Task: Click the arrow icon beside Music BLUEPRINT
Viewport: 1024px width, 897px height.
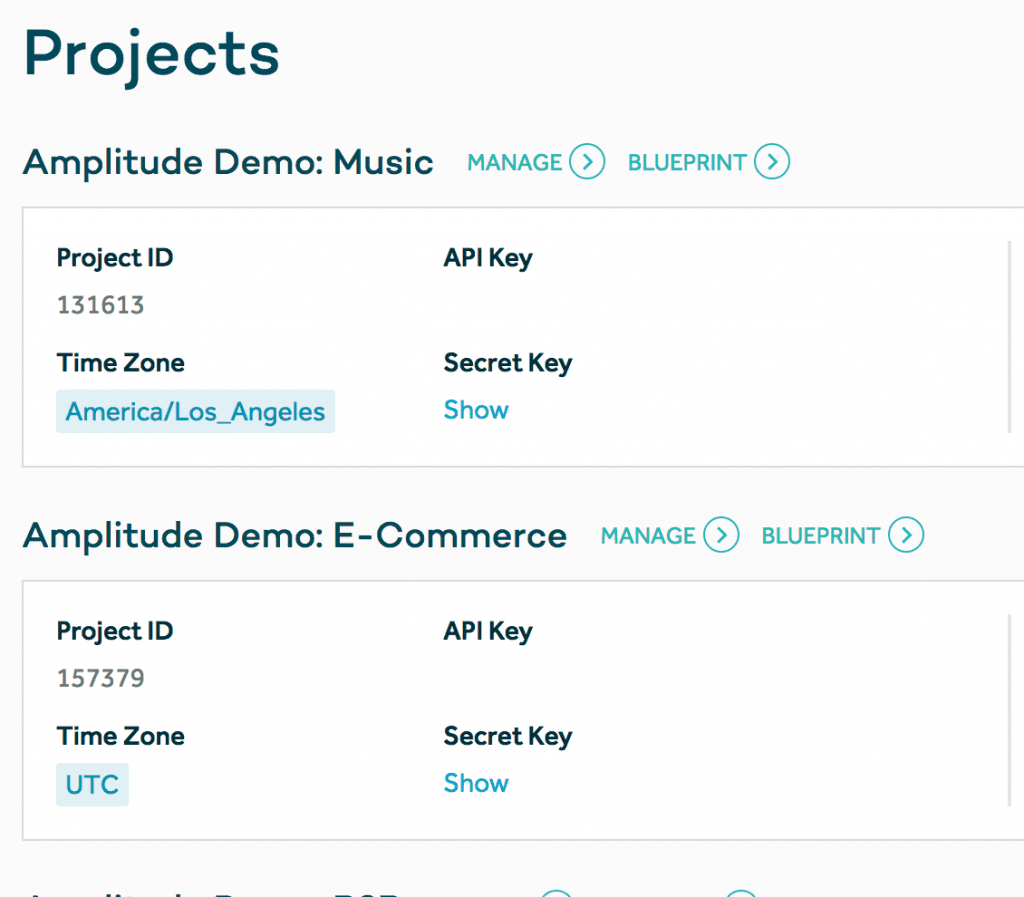Action: tap(772, 162)
